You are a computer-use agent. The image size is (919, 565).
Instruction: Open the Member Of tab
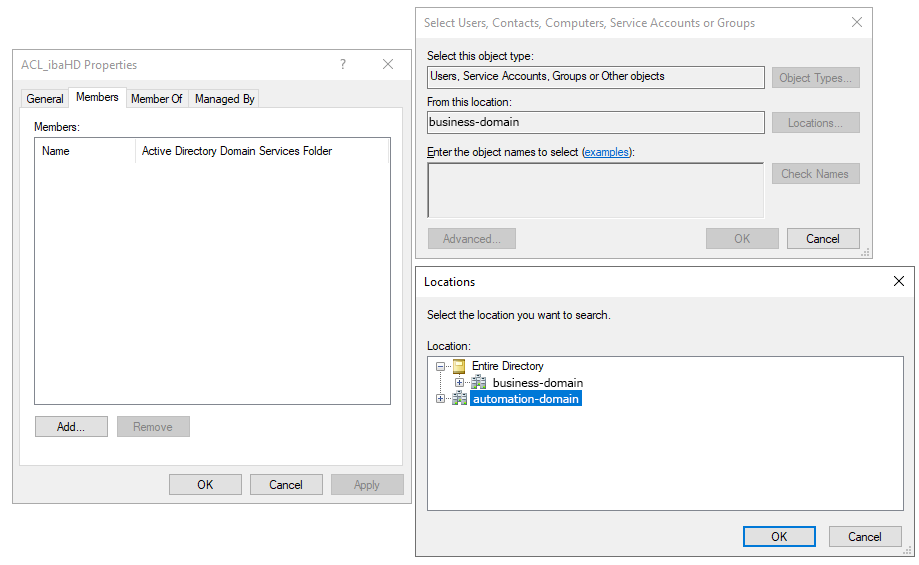point(157,99)
